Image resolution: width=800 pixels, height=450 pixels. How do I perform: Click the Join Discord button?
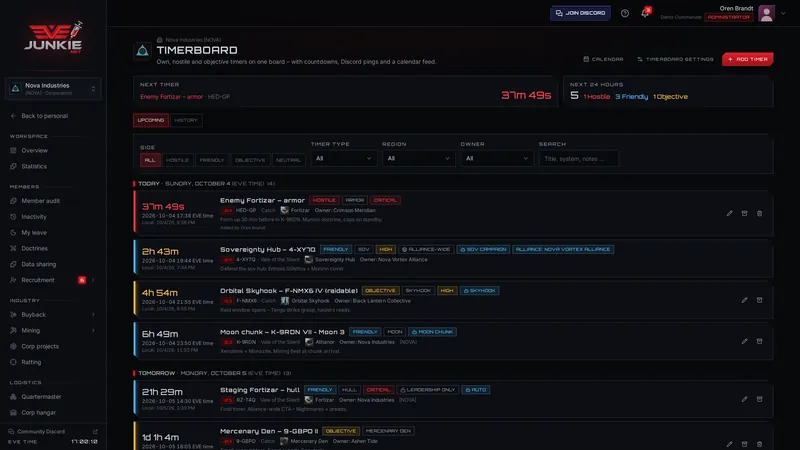pyautogui.click(x=580, y=13)
